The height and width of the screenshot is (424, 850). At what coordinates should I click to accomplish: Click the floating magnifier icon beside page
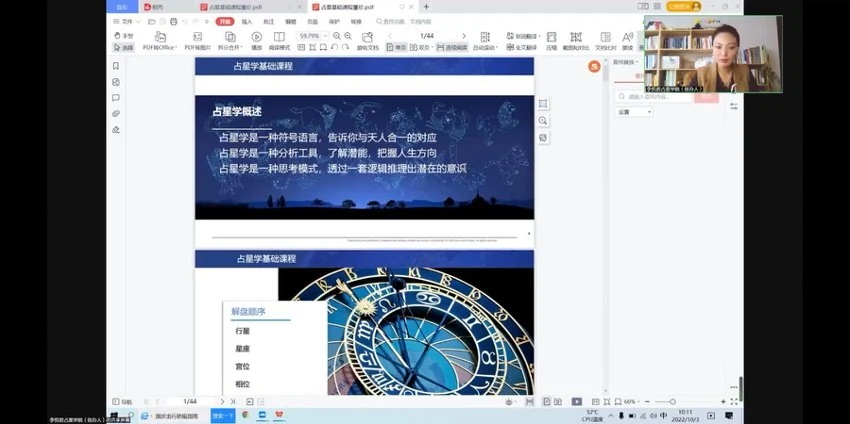pos(543,120)
